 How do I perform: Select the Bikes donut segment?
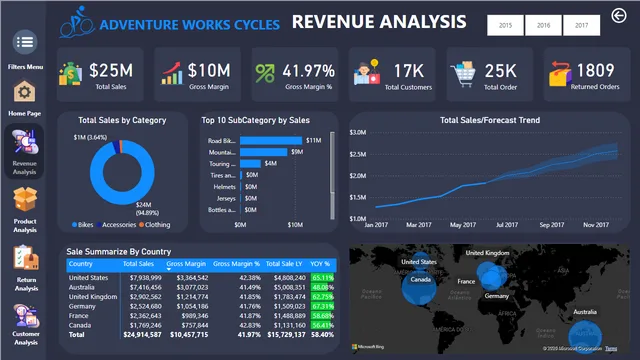(x=122, y=198)
